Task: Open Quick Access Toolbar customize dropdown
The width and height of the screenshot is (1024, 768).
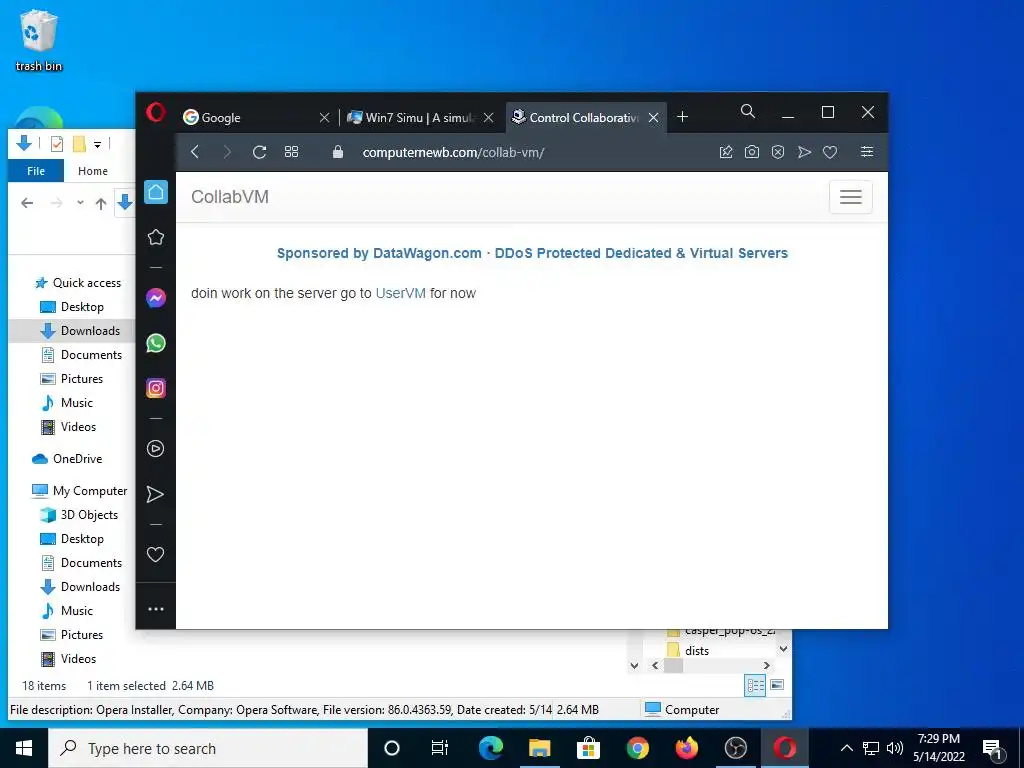Action: (x=97, y=144)
